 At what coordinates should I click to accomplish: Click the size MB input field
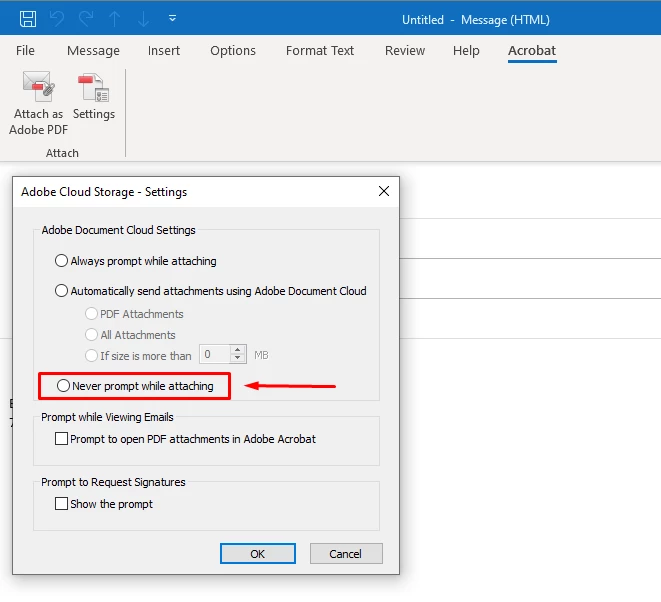(x=215, y=354)
